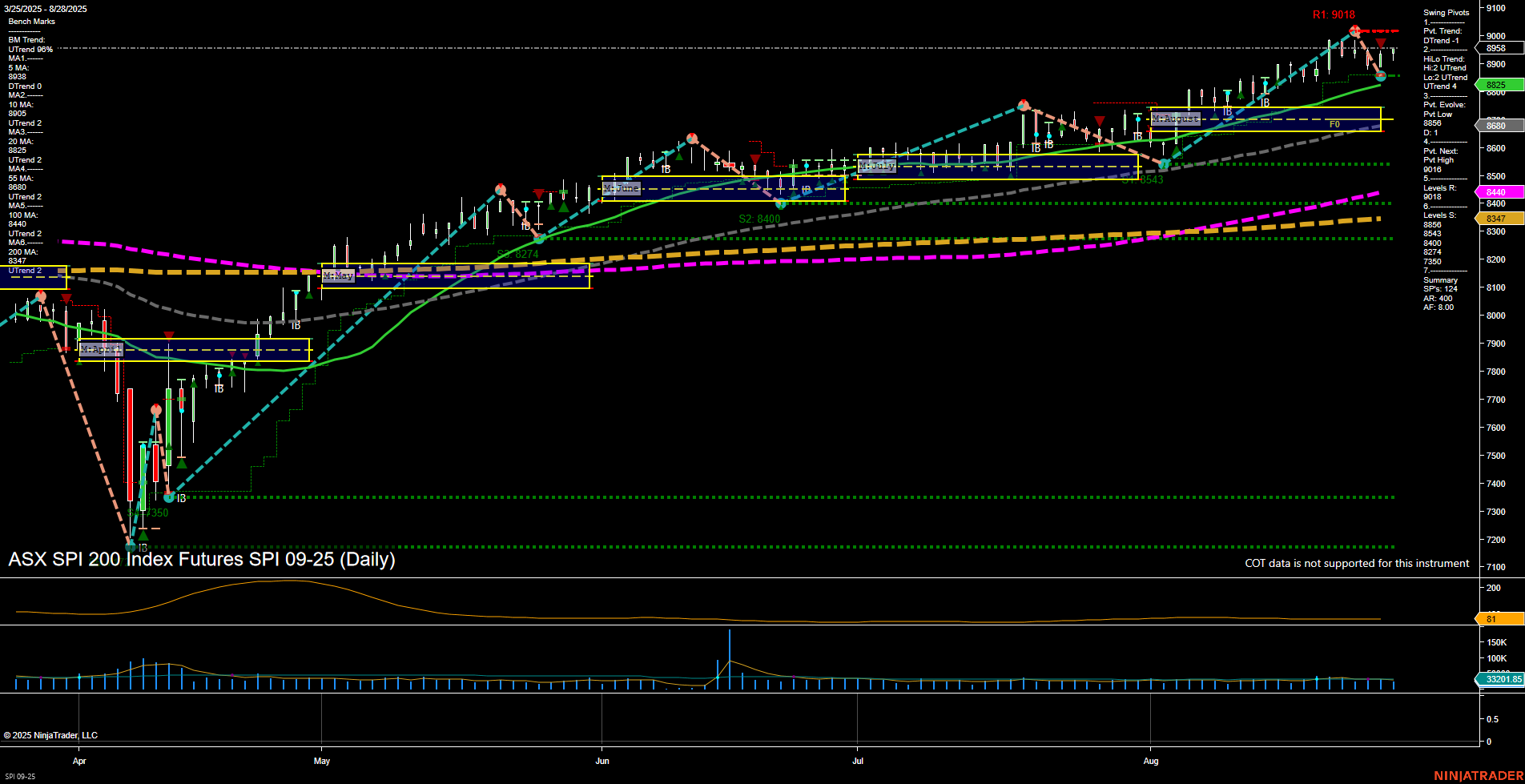Image resolution: width=1525 pixels, height=784 pixels.
Task: Click the Levels S: heading
Action: tap(1440, 215)
